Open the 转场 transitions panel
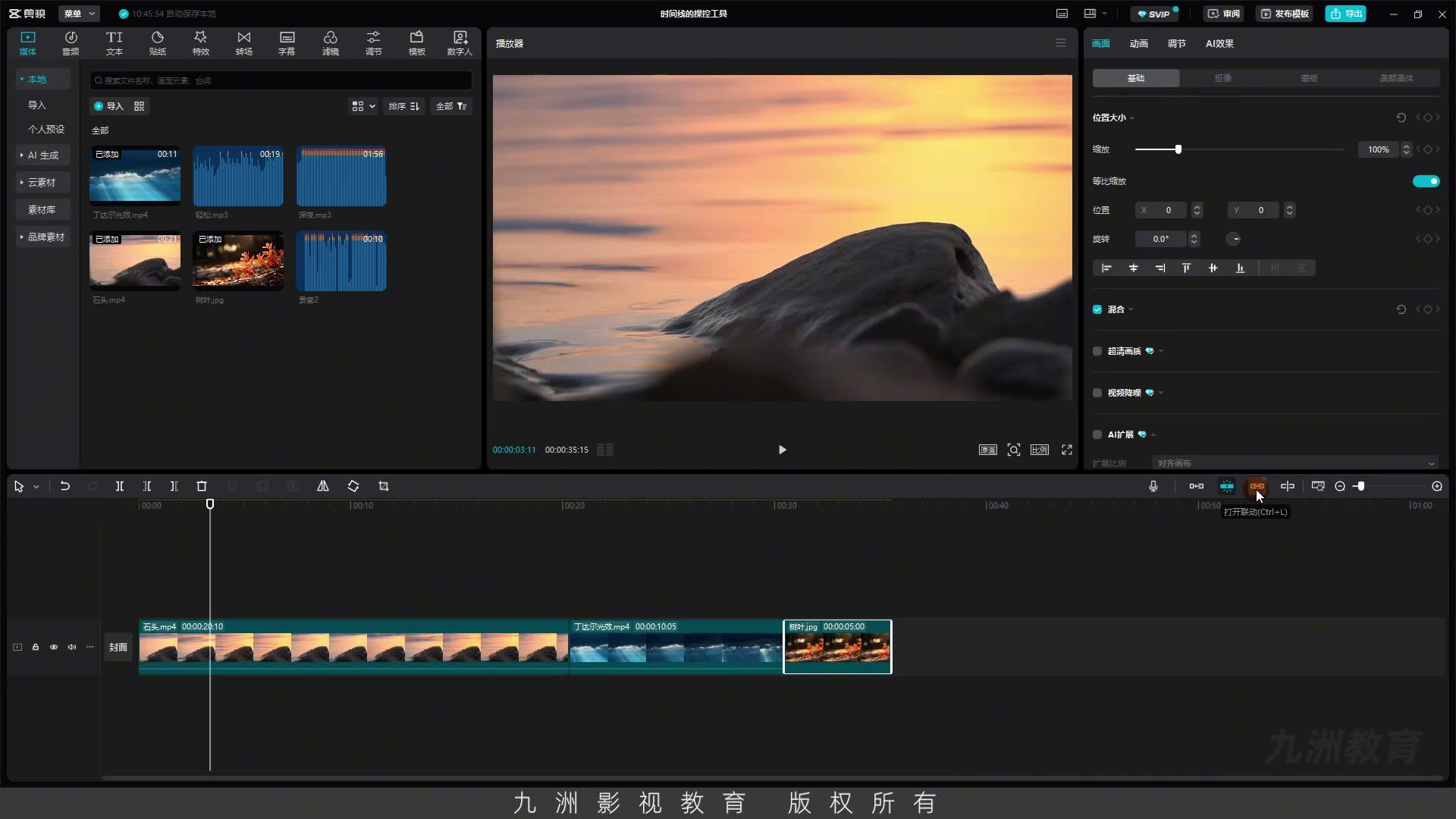The width and height of the screenshot is (1456, 819). [243, 43]
